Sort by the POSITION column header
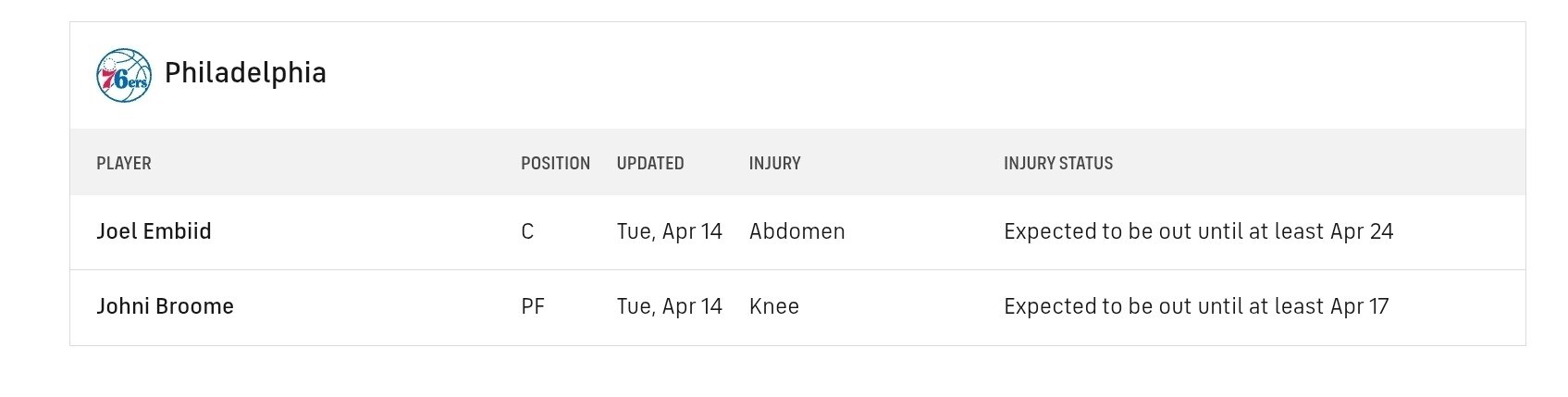Viewport: 1568px width, 397px height. point(555,163)
